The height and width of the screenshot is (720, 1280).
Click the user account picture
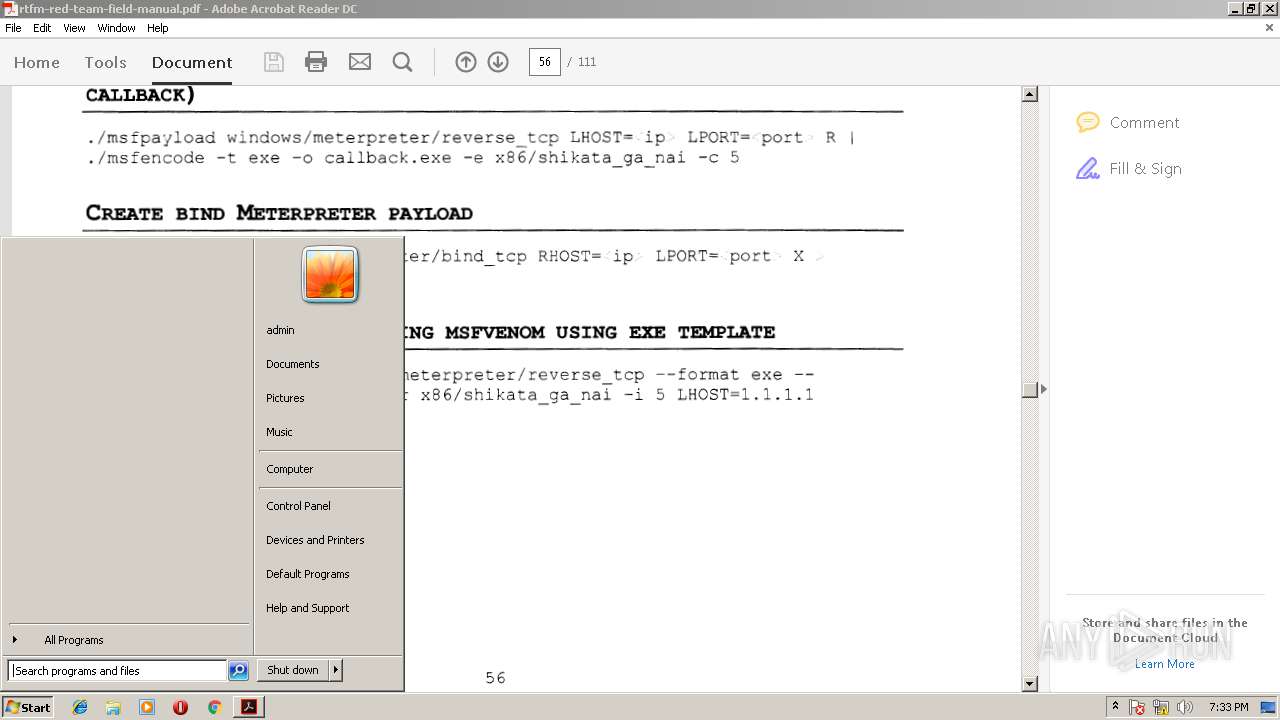click(330, 275)
